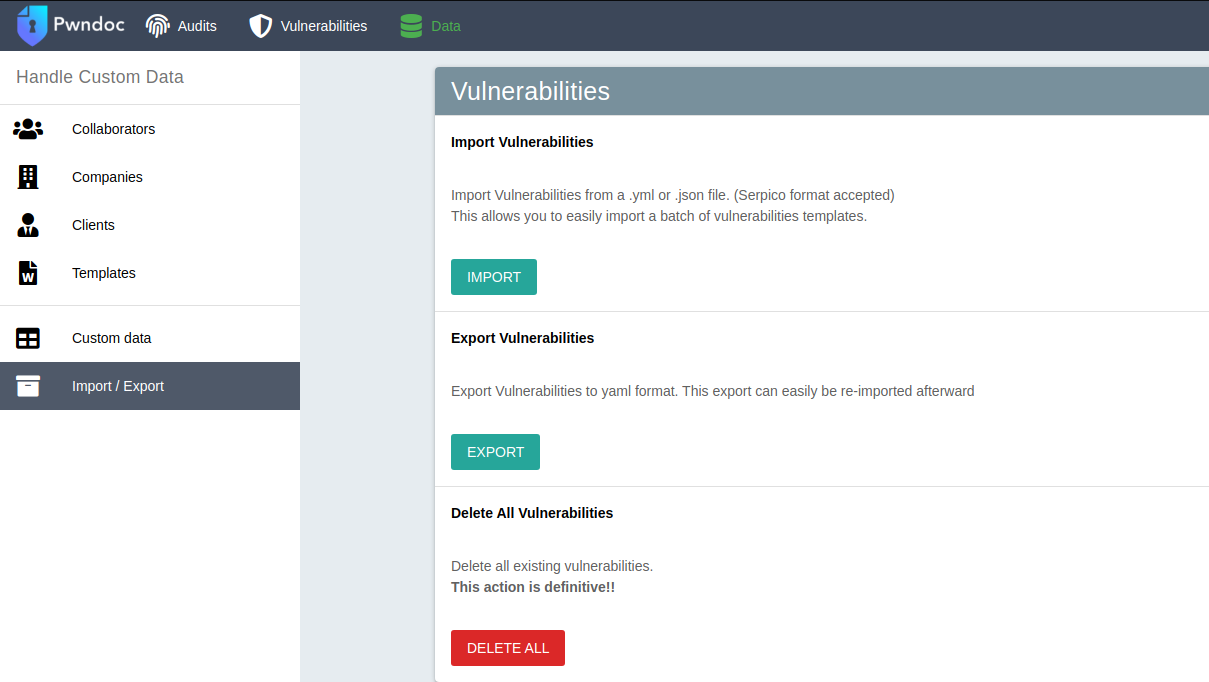Click the Collaborators people icon

(x=28, y=129)
